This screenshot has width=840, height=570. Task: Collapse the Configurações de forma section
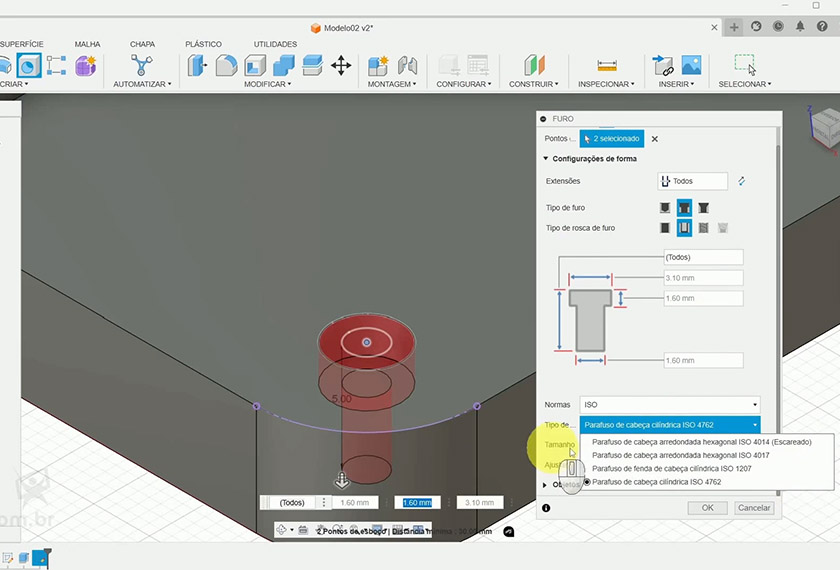[x=546, y=159]
